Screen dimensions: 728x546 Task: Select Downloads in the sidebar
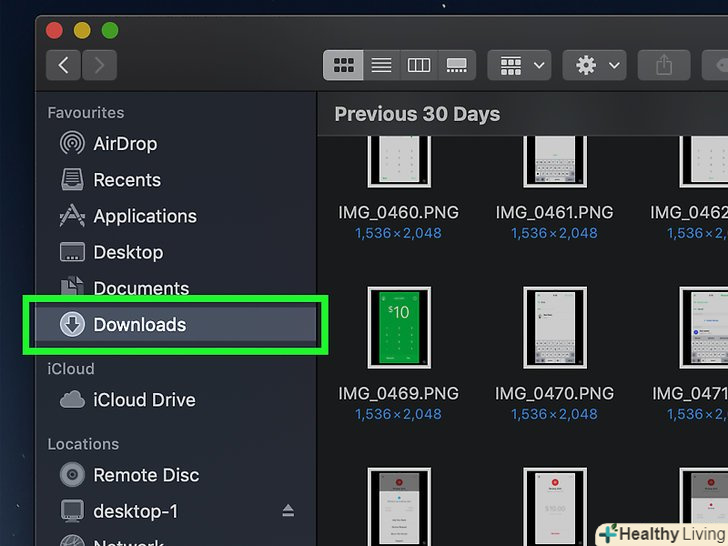pyautogui.click(x=139, y=325)
